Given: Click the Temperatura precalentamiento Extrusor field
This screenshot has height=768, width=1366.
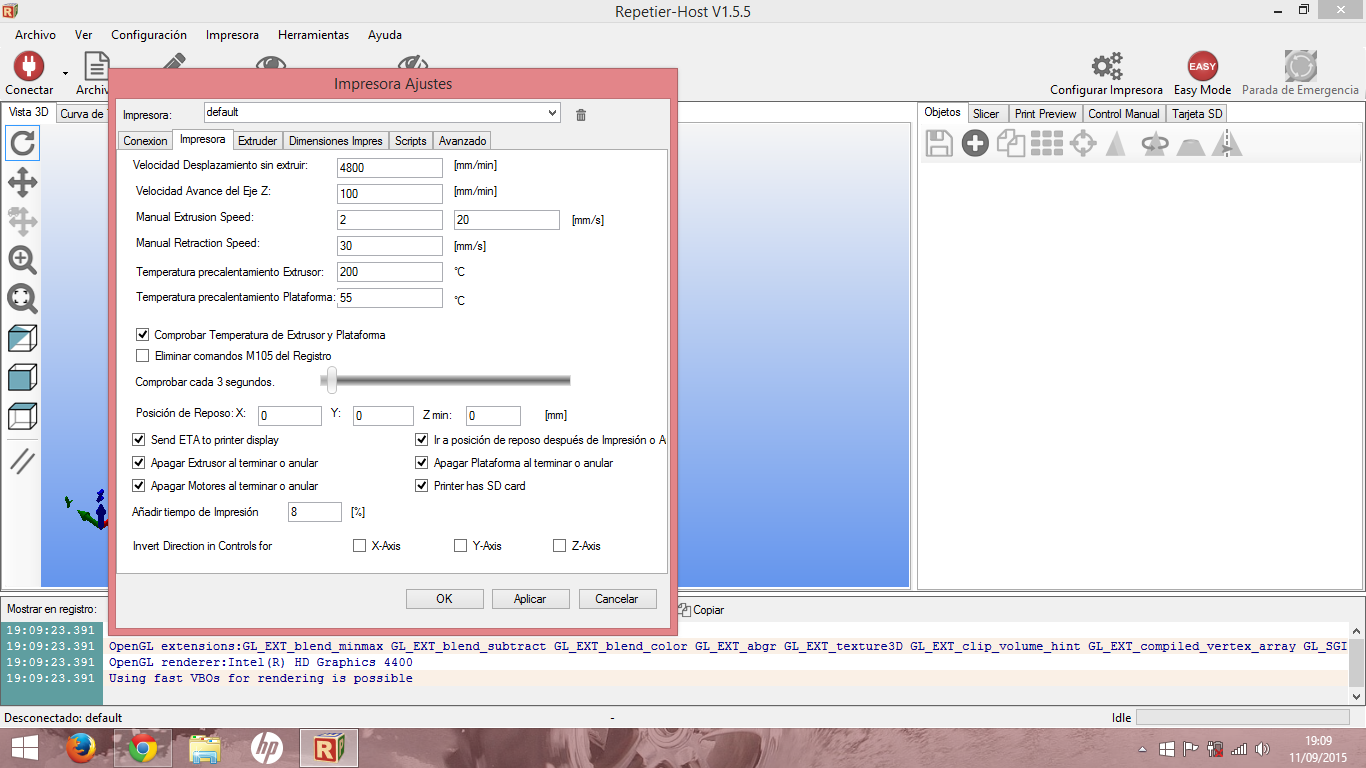Looking at the screenshot, I should [x=390, y=272].
